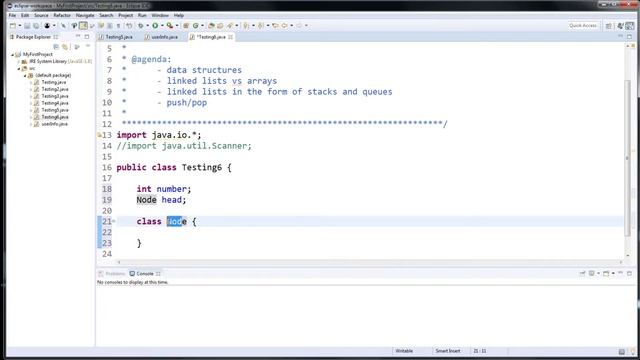This screenshot has width=640, height=360.
Task: Click the editor vertical scrollbar
Action: [627, 158]
